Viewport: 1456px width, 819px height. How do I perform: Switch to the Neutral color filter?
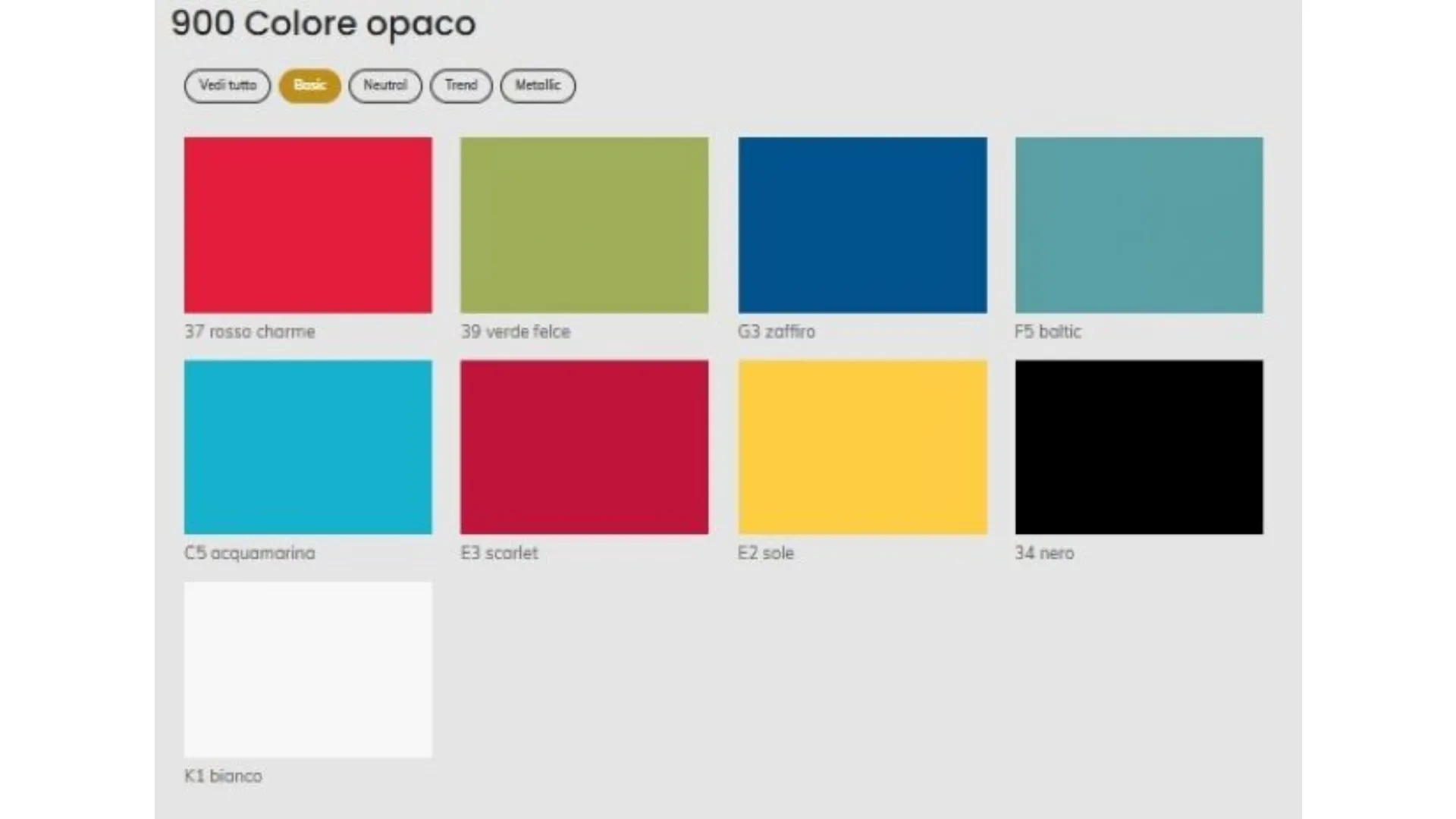(x=385, y=85)
